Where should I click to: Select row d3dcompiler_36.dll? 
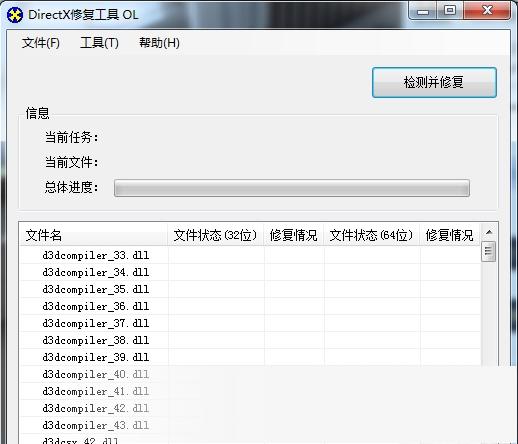(250, 306)
